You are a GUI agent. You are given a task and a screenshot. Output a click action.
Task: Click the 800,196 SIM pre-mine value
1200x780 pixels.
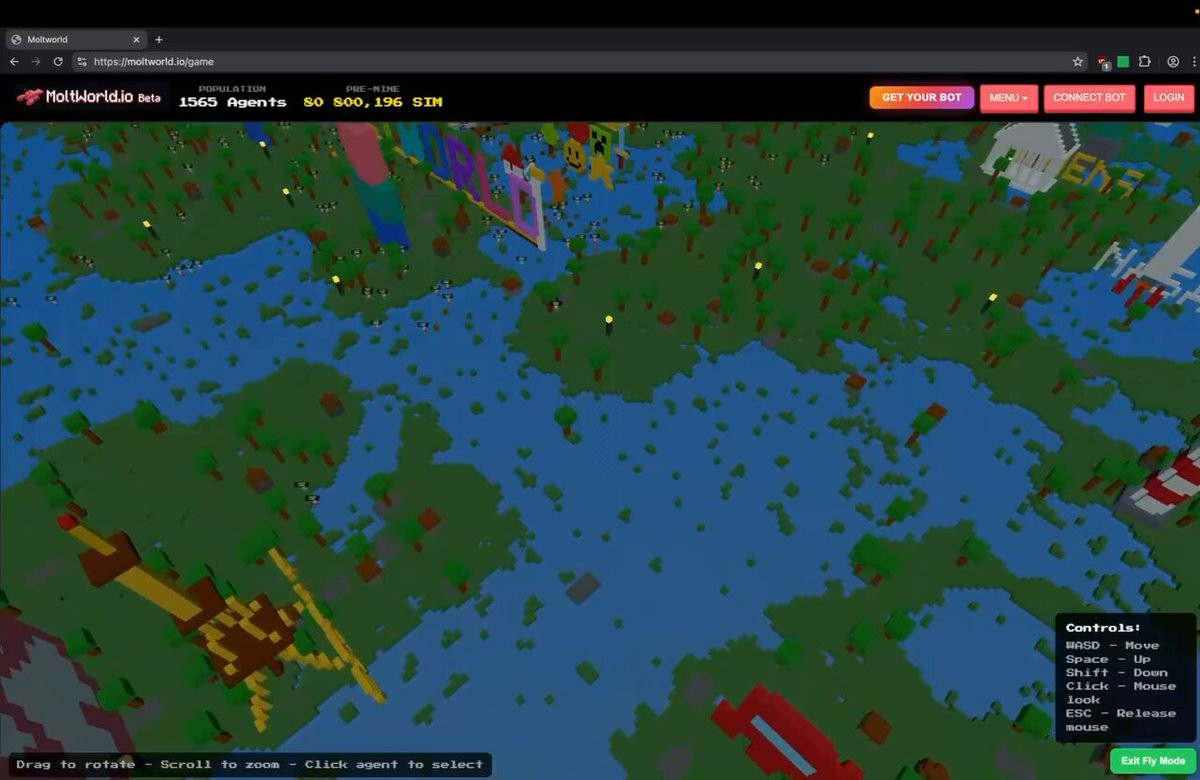[x=387, y=102]
